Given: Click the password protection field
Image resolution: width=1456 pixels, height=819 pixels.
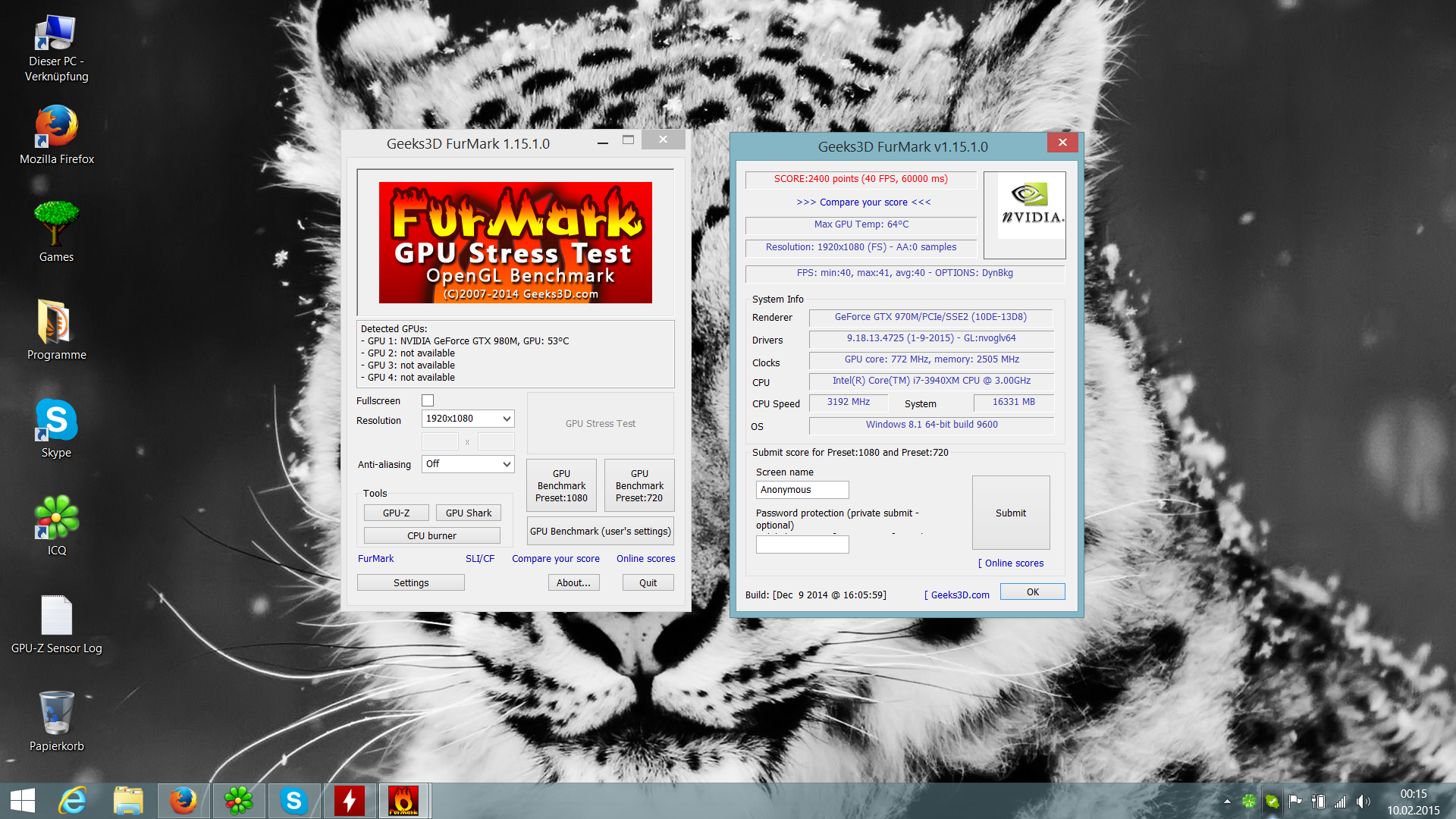Looking at the screenshot, I should (x=802, y=544).
